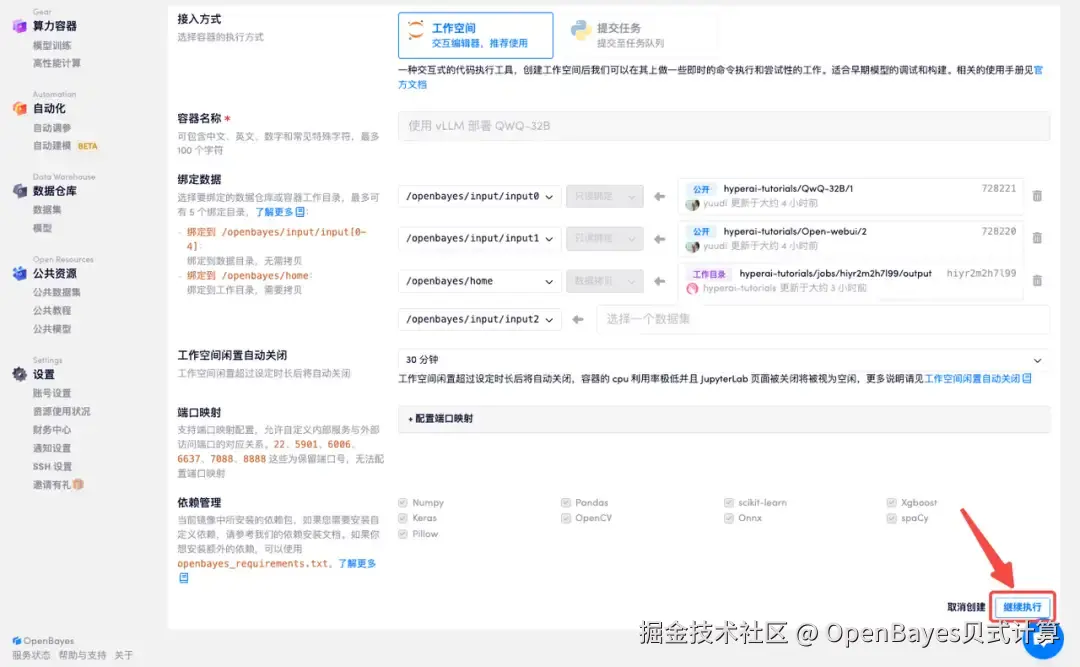Viewport: 1080px width, 667px height.
Task: Toggle the OpenCV checkbox
Action: [x=565, y=518]
